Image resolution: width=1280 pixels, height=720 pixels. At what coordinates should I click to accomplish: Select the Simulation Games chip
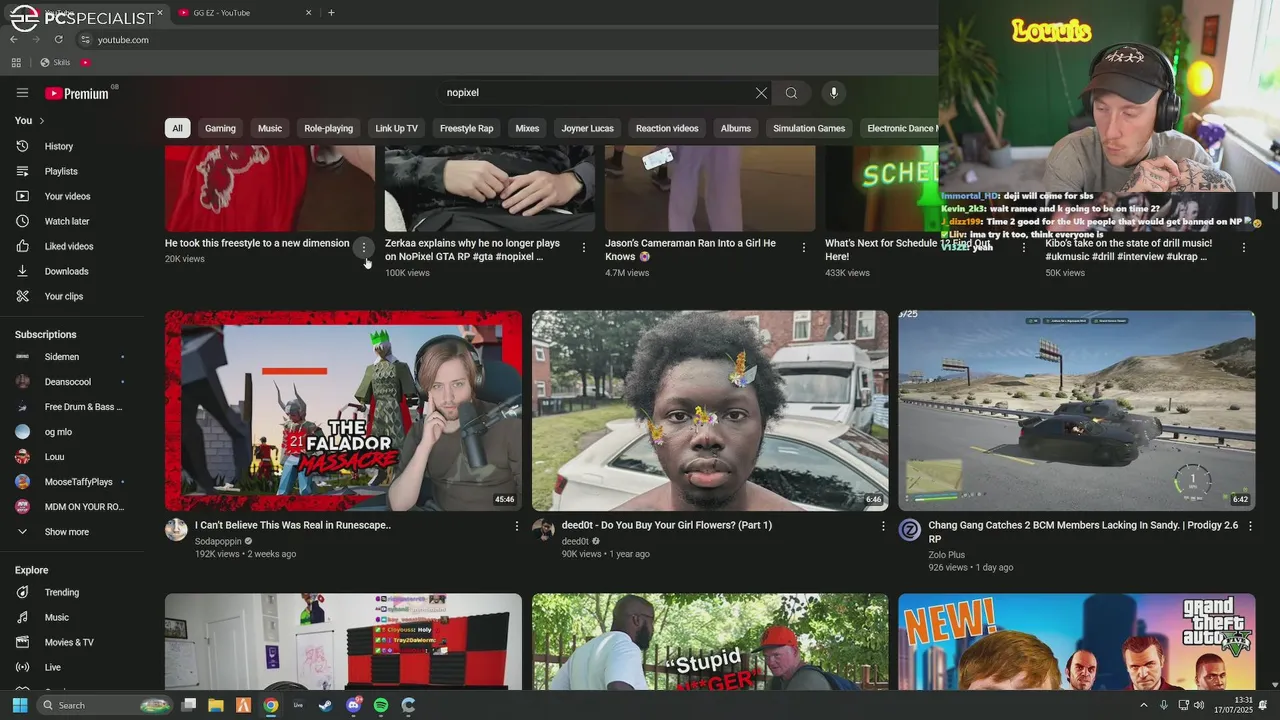pyautogui.click(x=809, y=128)
